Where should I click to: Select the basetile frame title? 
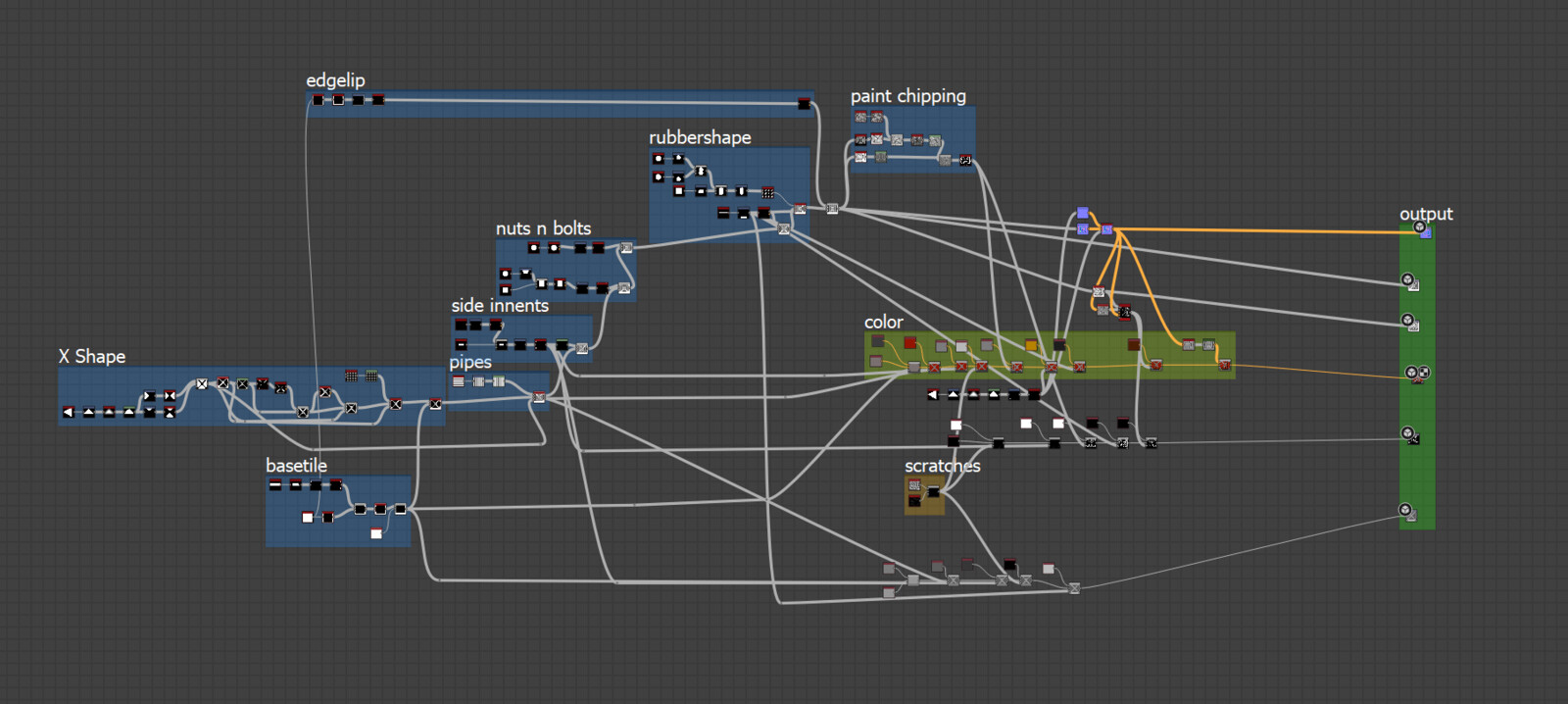296,466
